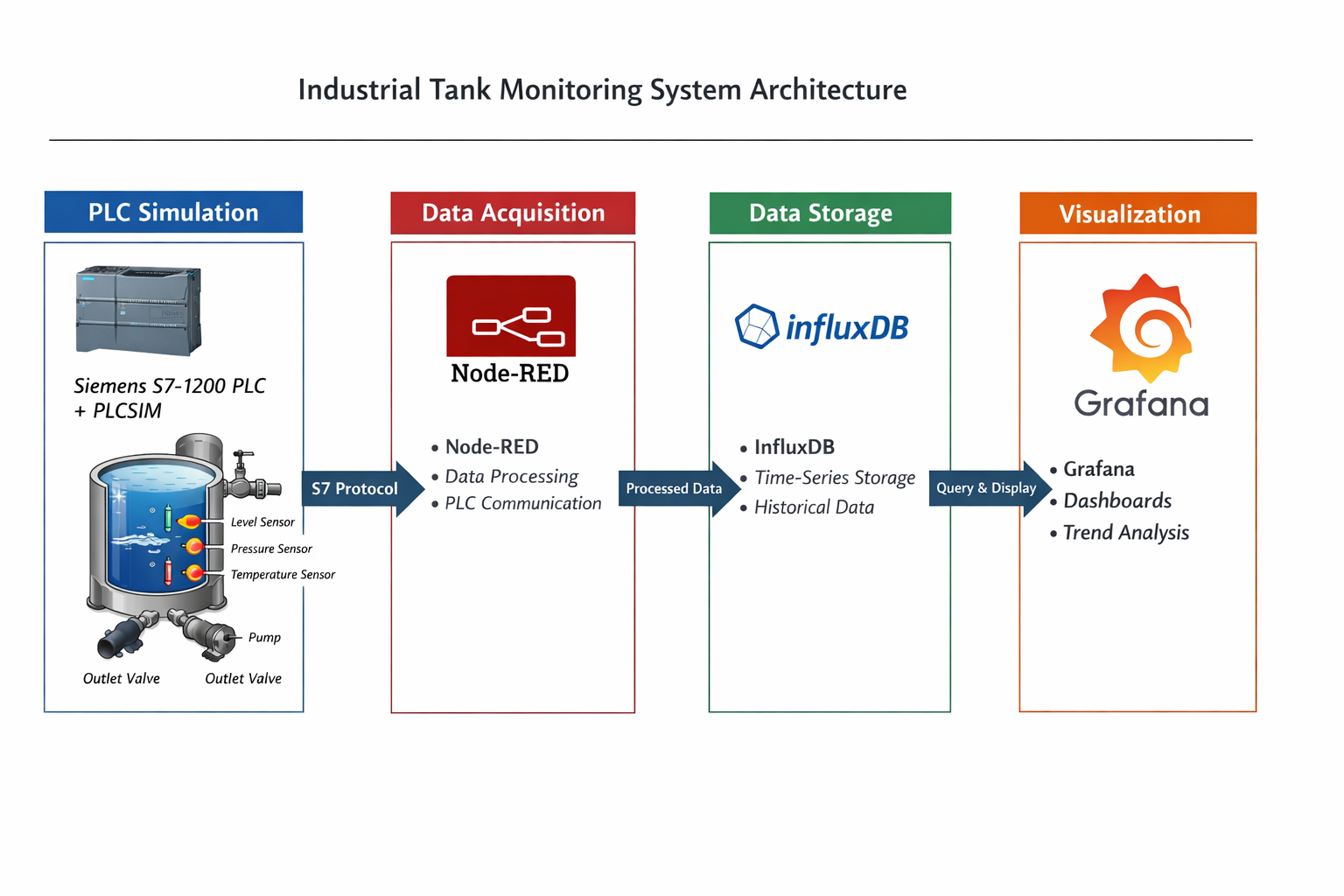Viewport: 1344px width, 896px height.
Task: Click the 'Temperature Sensor' label
Action: point(283,575)
